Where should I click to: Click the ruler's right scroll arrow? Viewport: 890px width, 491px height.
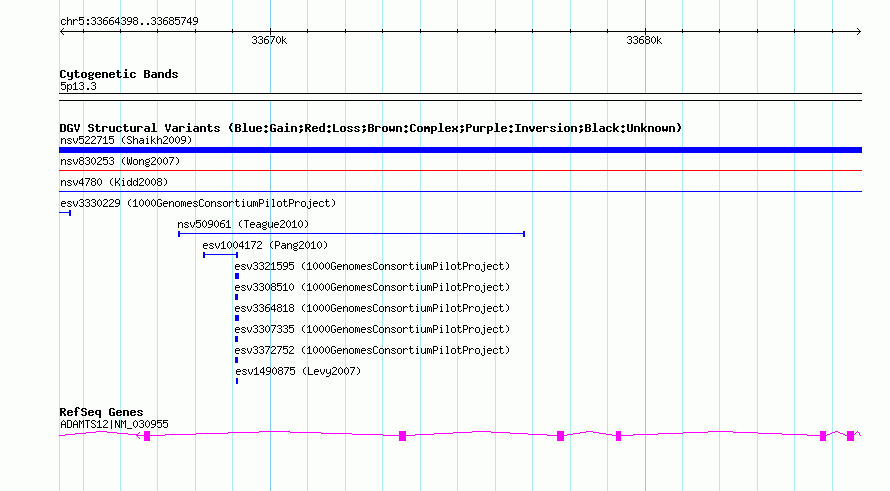point(858,32)
